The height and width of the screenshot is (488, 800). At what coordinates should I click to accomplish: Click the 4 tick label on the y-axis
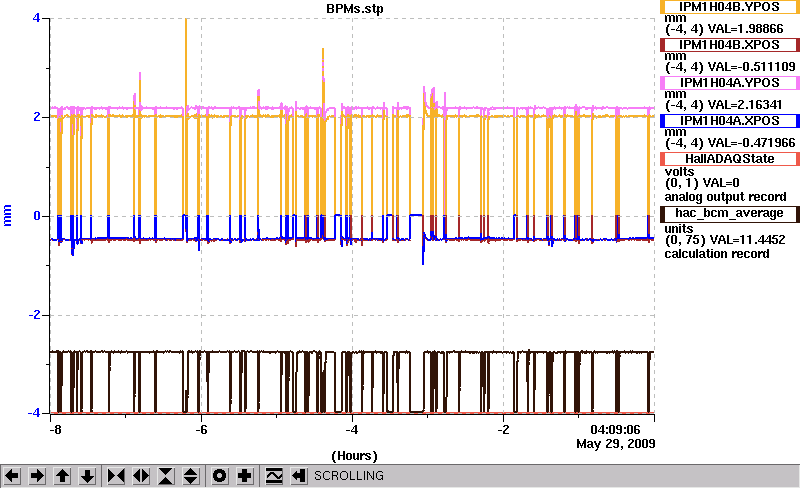(x=36, y=18)
